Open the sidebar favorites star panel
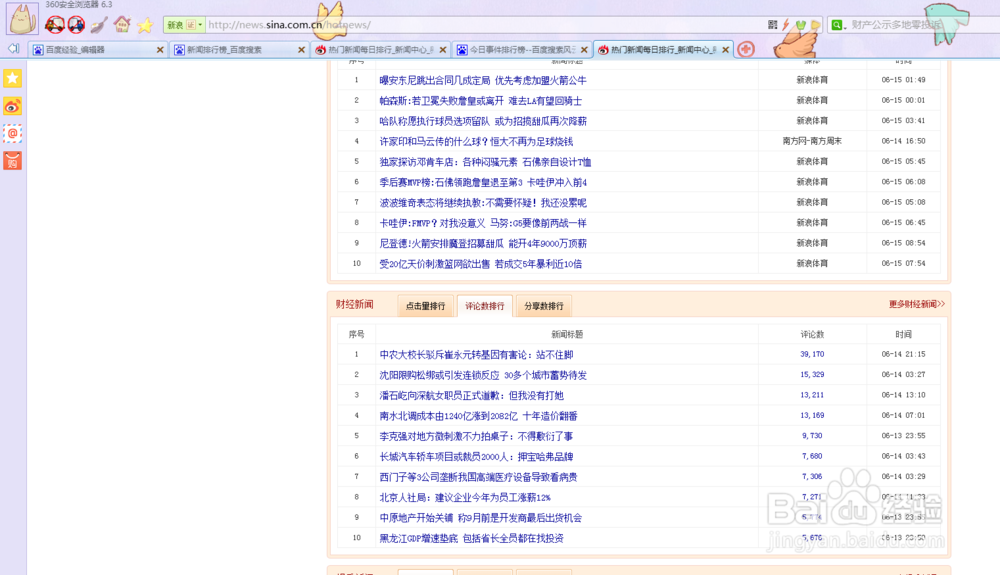 coord(13,78)
